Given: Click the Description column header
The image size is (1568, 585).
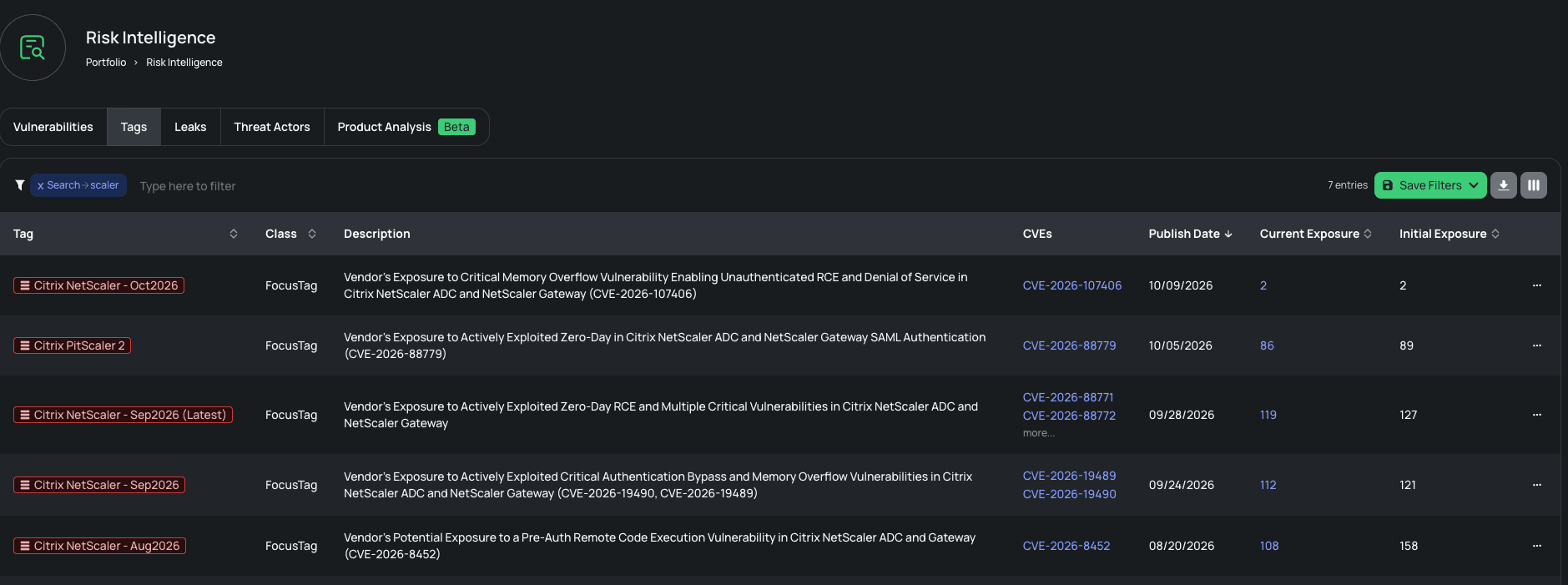Looking at the screenshot, I should tap(377, 234).
